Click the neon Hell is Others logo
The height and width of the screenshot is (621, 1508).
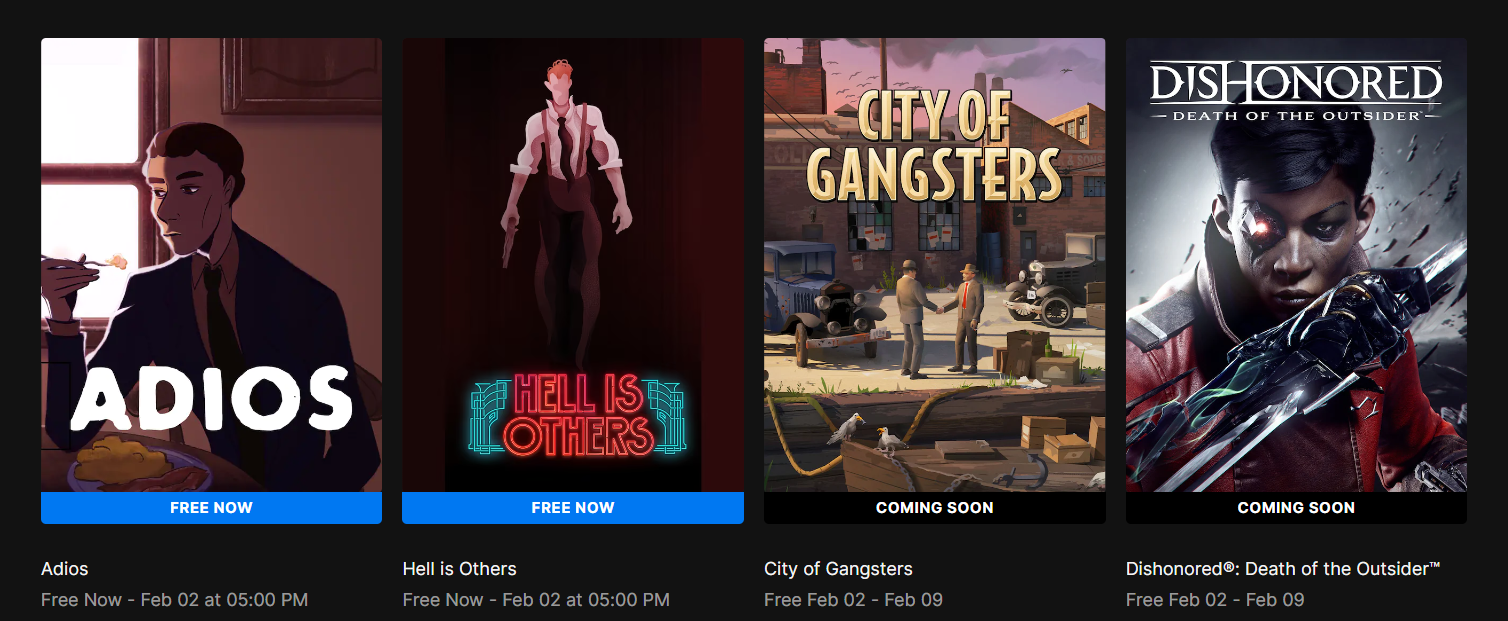[577, 415]
